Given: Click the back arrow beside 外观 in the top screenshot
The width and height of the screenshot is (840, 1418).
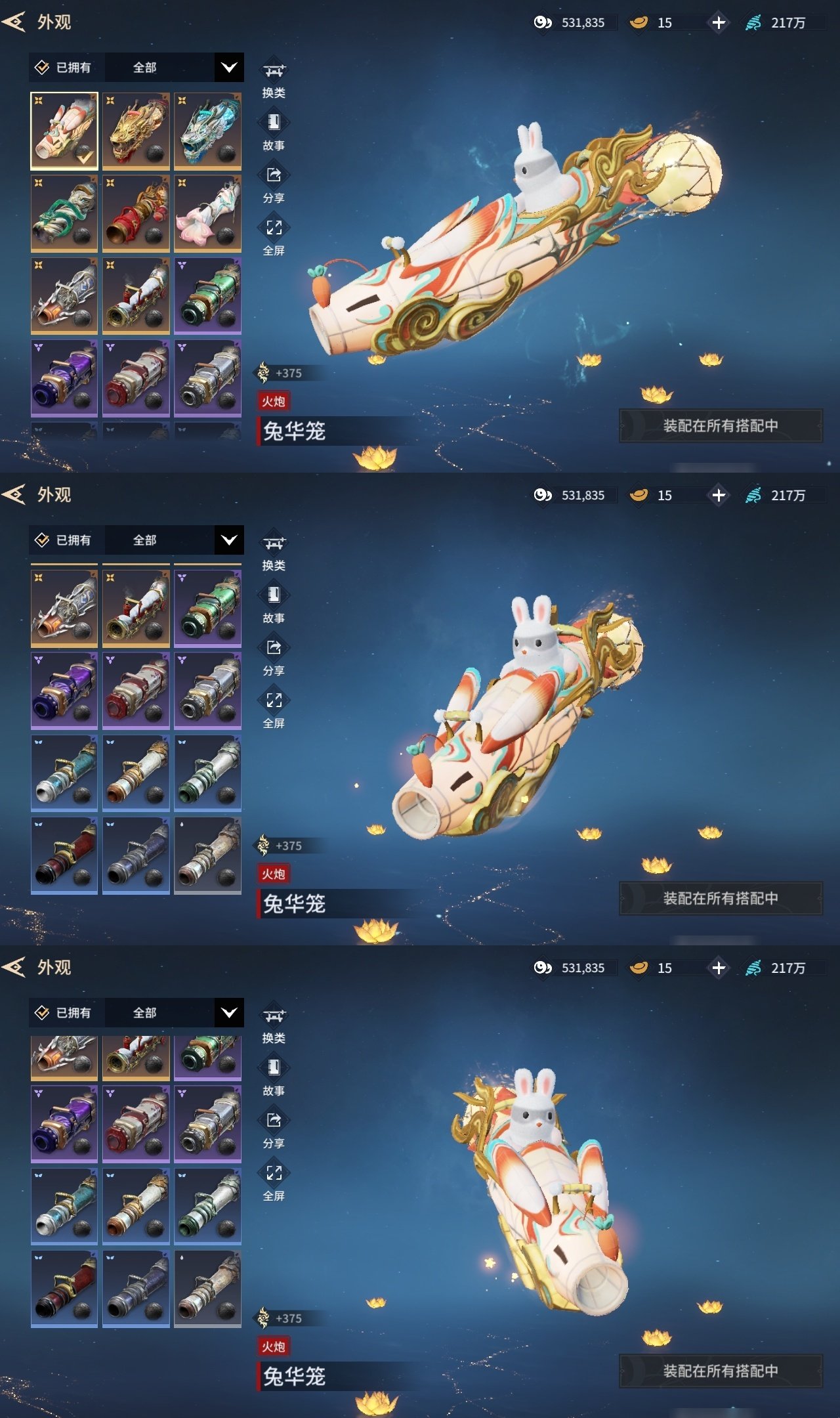Looking at the screenshot, I should pyautogui.click(x=14, y=22).
